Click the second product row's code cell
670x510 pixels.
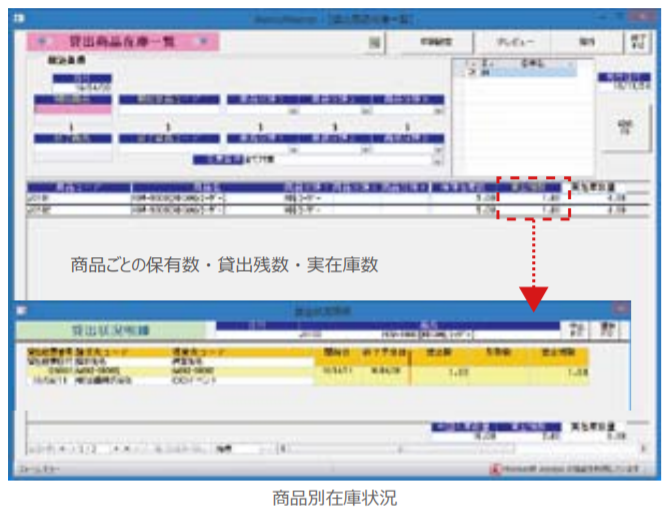click(x=79, y=210)
